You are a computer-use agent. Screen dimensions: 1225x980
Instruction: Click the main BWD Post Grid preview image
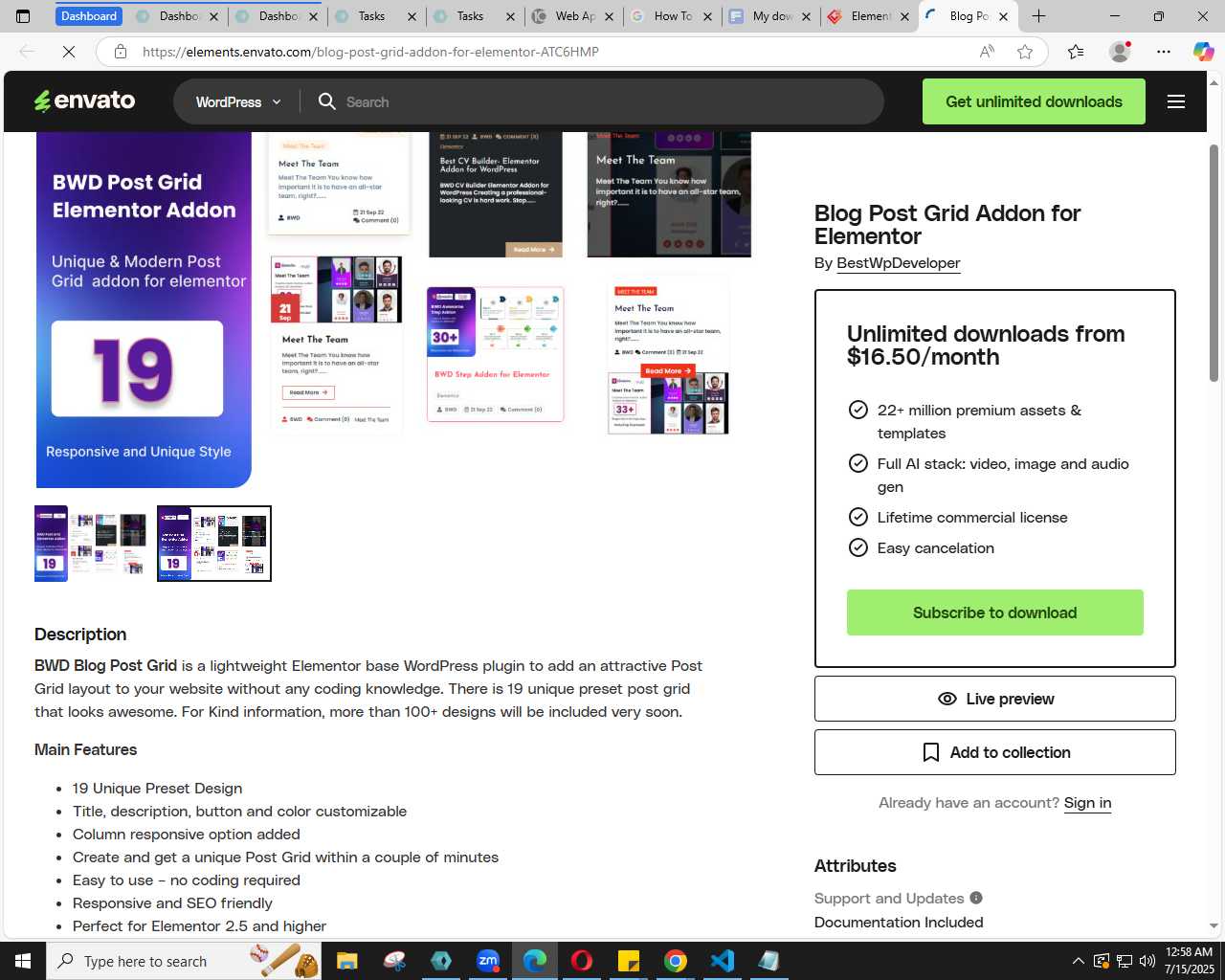tap(393, 309)
